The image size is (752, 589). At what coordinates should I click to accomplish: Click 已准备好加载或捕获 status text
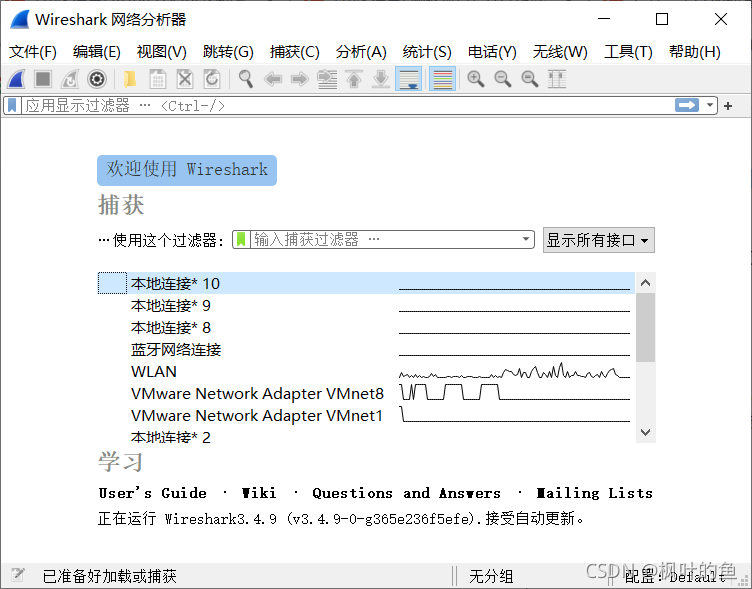(109, 576)
